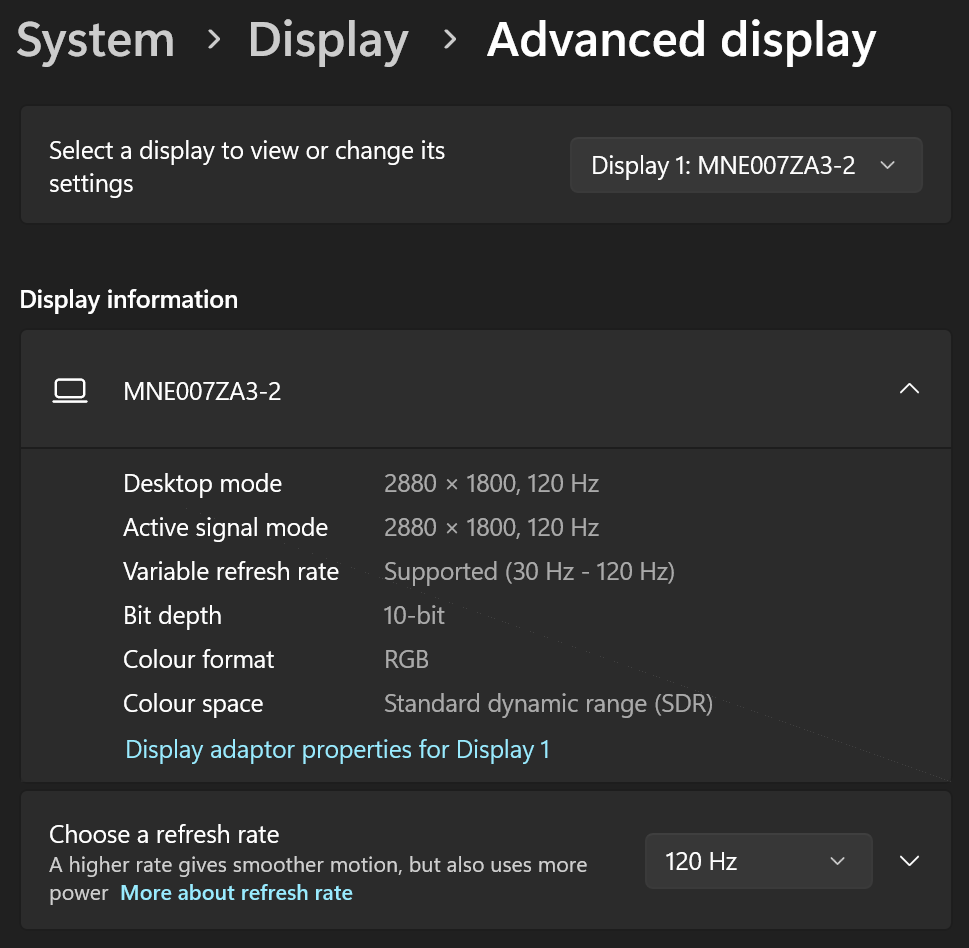Click Supported (30 Hz - 120 Hz) text

pyautogui.click(x=529, y=572)
